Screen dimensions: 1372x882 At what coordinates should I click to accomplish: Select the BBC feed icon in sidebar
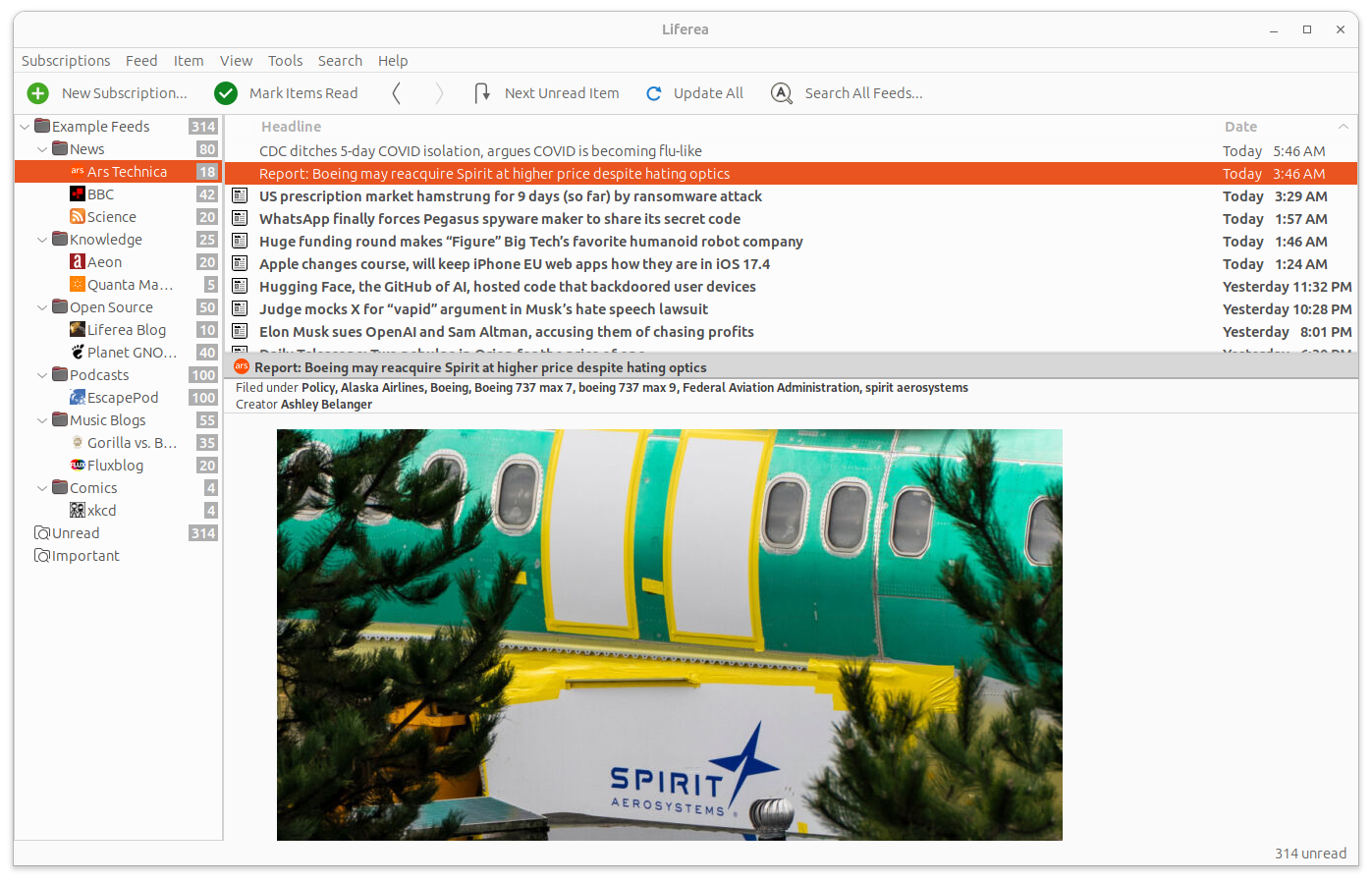78,194
